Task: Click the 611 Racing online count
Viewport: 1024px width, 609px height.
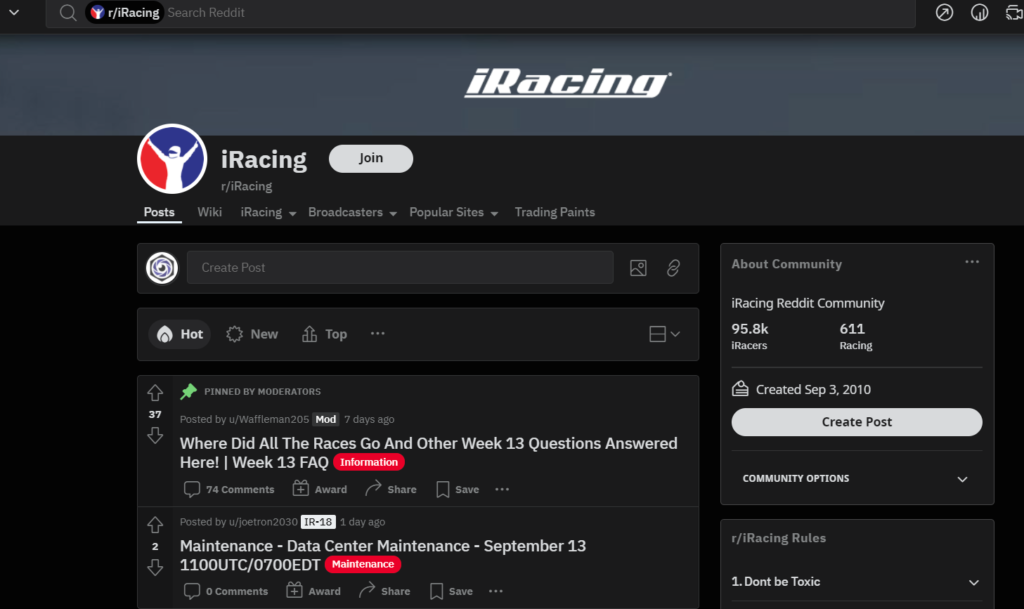Action: tap(856, 336)
